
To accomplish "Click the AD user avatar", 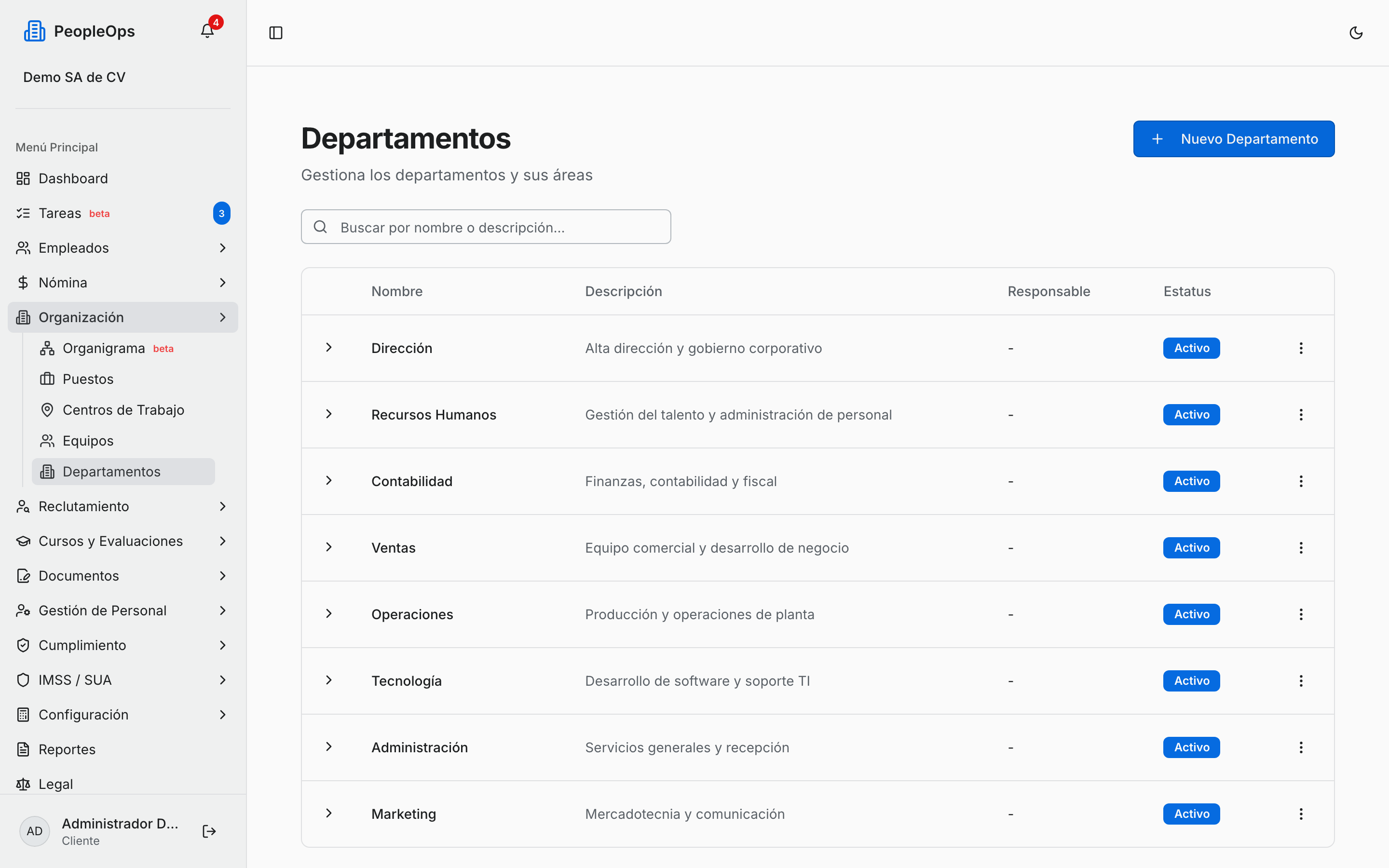I will tap(34, 831).
